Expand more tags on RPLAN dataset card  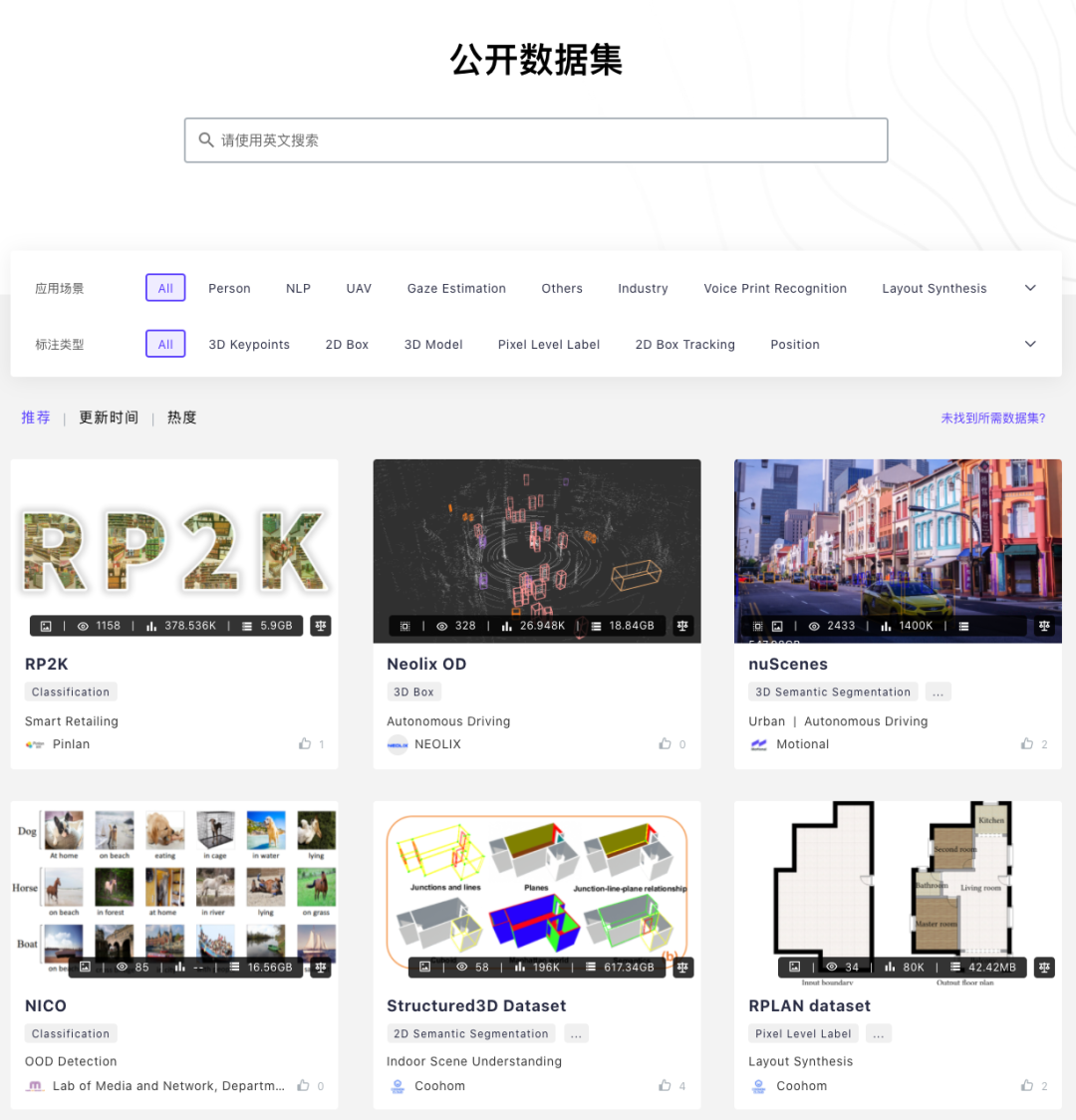pyautogui.click(x=878, y=1033)
